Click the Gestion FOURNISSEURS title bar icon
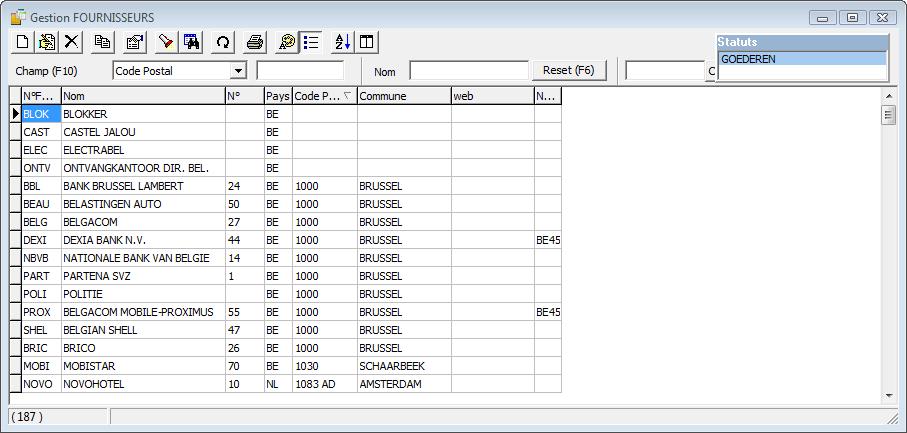The height and width of the screenshot is (433, 907). coord(19,17)
